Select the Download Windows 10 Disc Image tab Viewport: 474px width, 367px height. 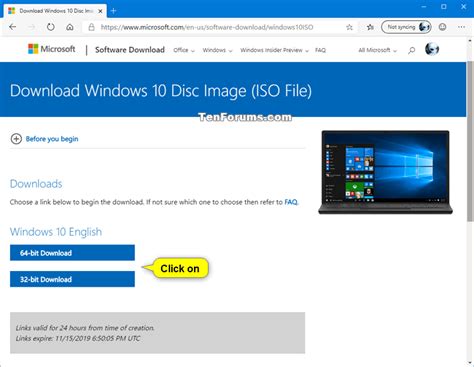[55, 11]
